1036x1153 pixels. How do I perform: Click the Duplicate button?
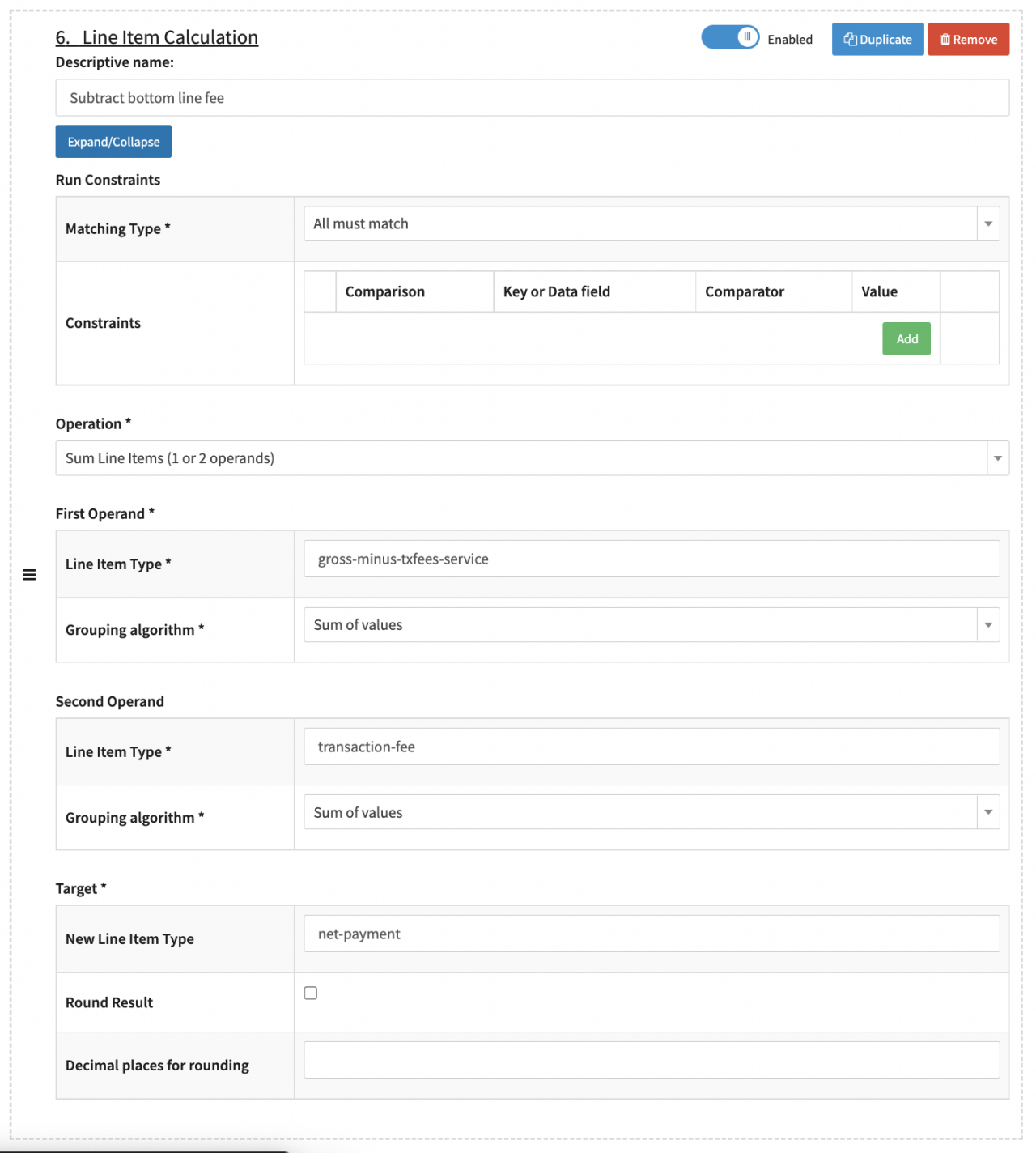[877, 40]
